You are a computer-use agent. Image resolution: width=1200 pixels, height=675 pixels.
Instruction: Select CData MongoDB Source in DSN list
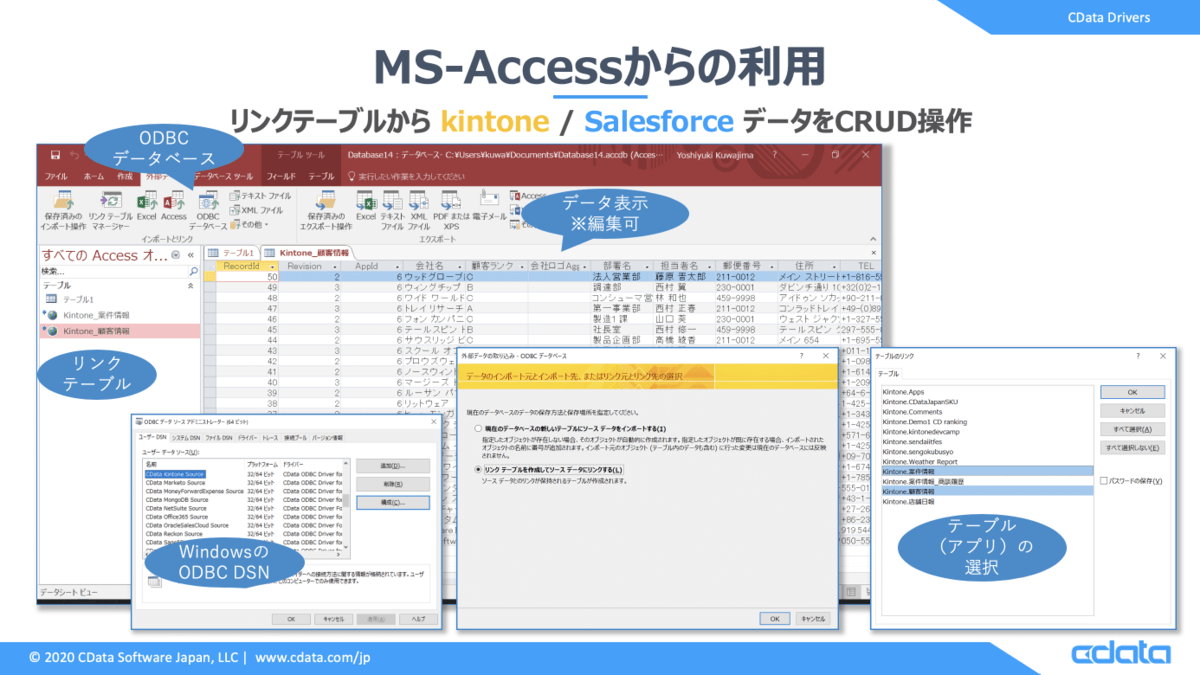click(177, 500)
